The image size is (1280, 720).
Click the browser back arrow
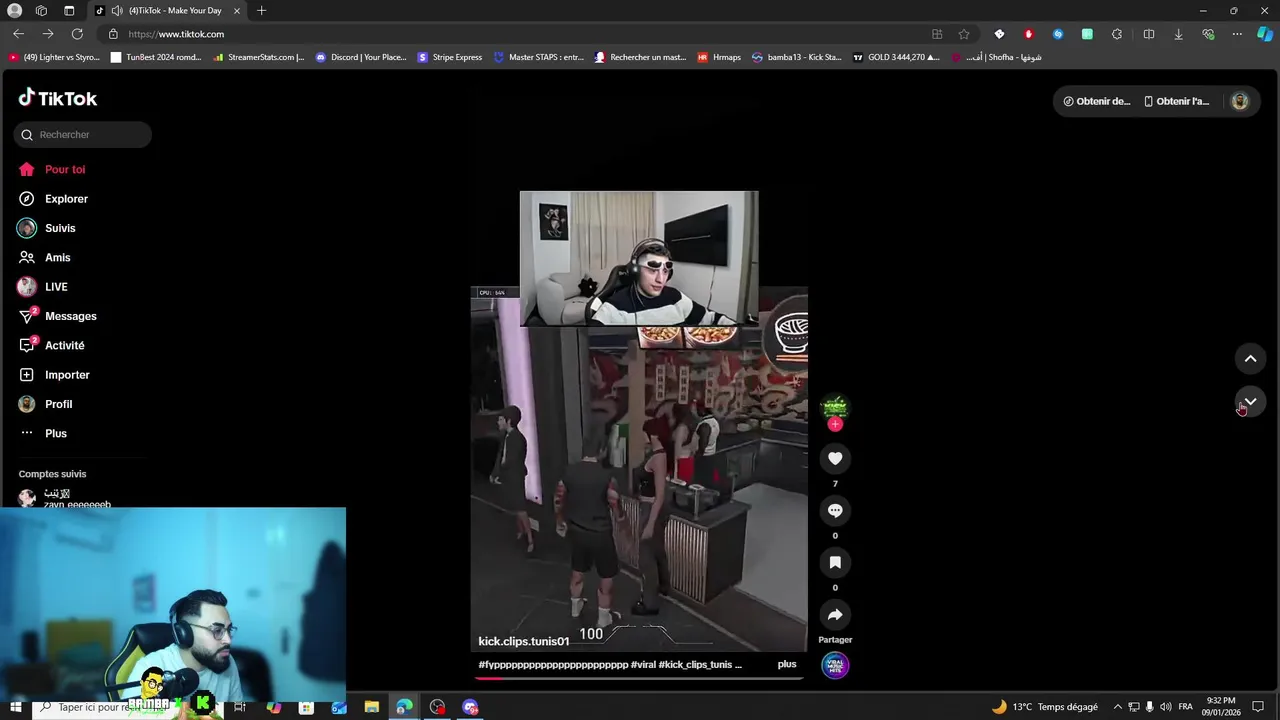[x=18, y=34]
